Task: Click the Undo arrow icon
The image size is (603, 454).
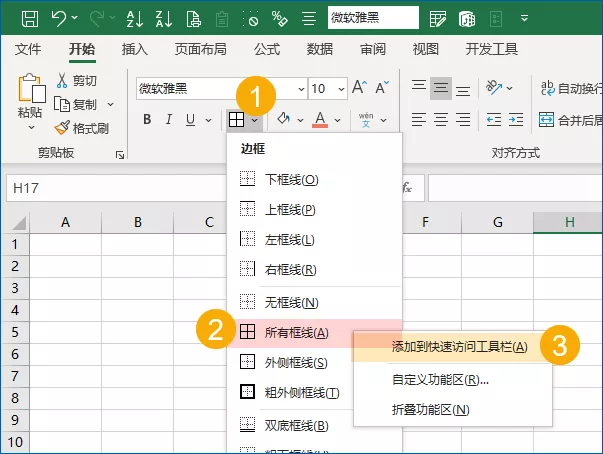Action: [x=59, y=18]
